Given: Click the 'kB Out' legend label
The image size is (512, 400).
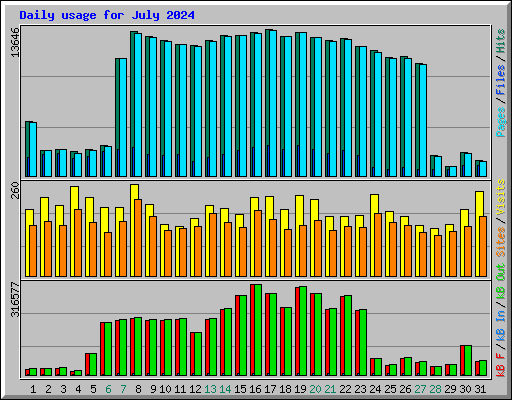Looking at the screenshot, I should (x=501, y=281).
